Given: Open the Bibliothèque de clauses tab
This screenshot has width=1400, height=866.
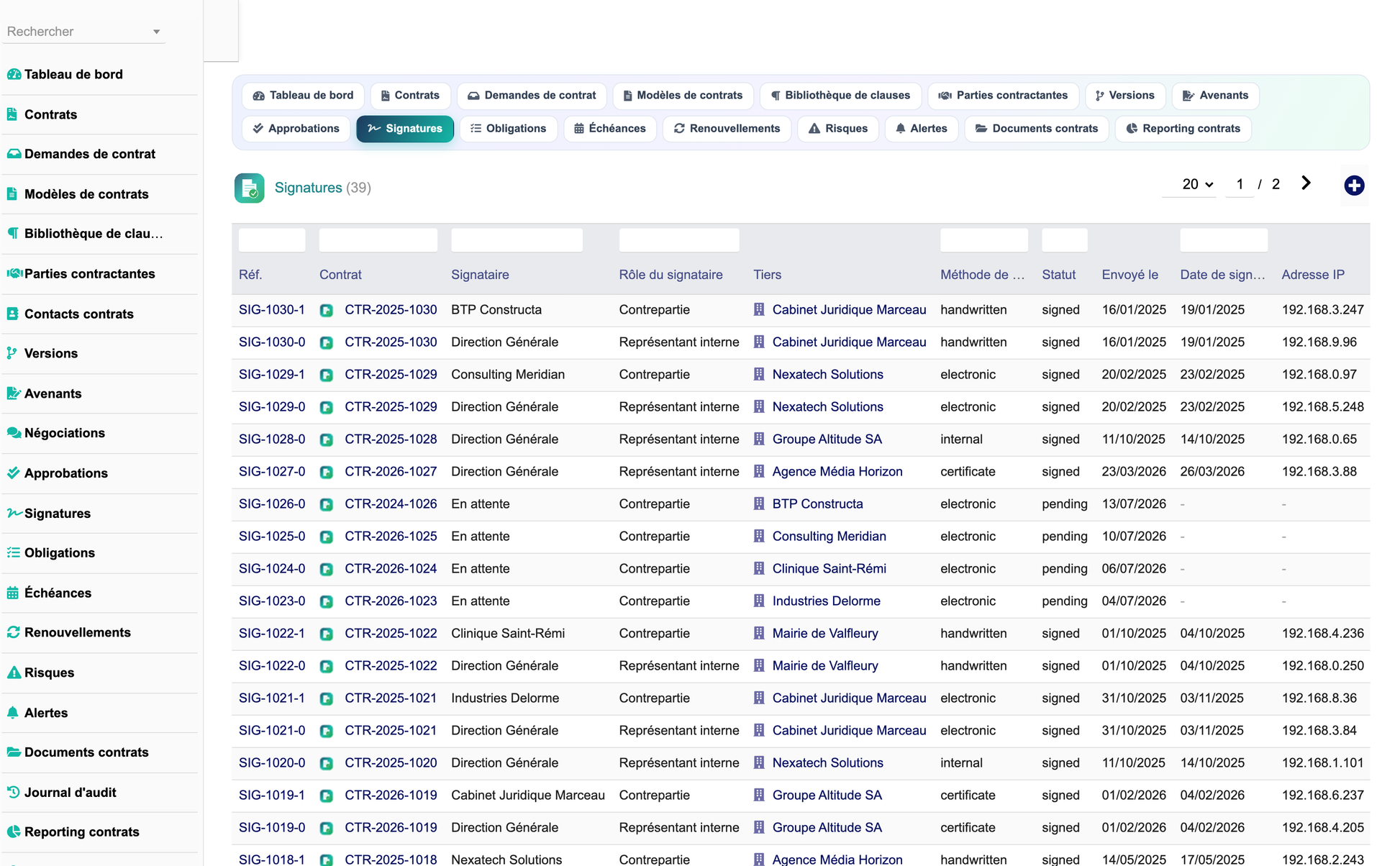Looking at the screenshot, I should click(840, 96).
